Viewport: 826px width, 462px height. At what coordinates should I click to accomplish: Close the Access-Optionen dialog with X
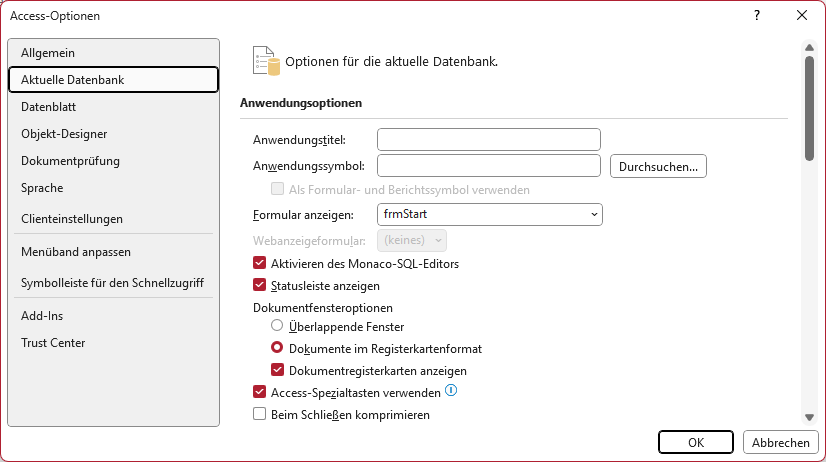[x=802, y=15]
